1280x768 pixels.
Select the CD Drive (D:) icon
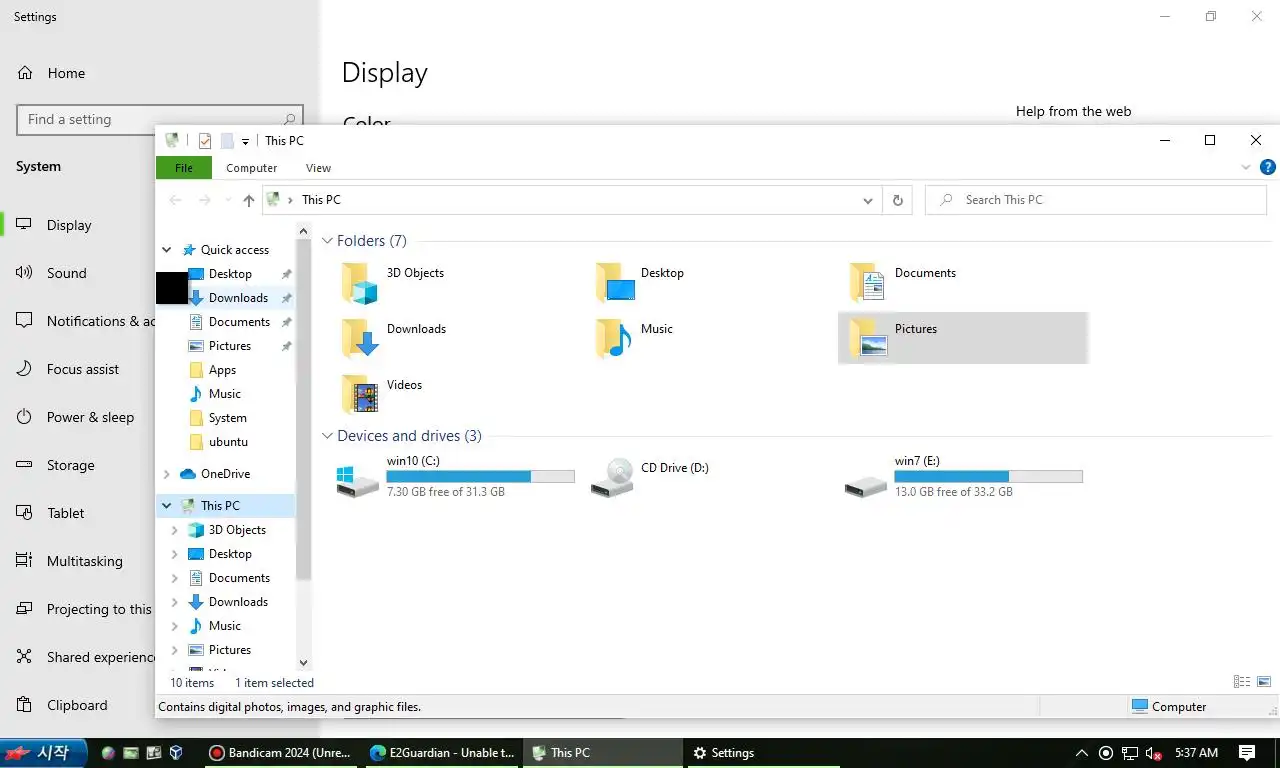(x=613, y=477)
